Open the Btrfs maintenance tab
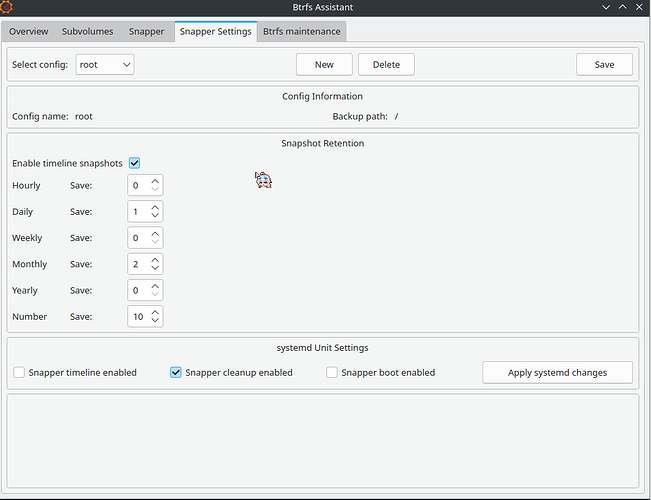Screen dimensions: 651x500 pyautogui.click(x=302, y=31)
